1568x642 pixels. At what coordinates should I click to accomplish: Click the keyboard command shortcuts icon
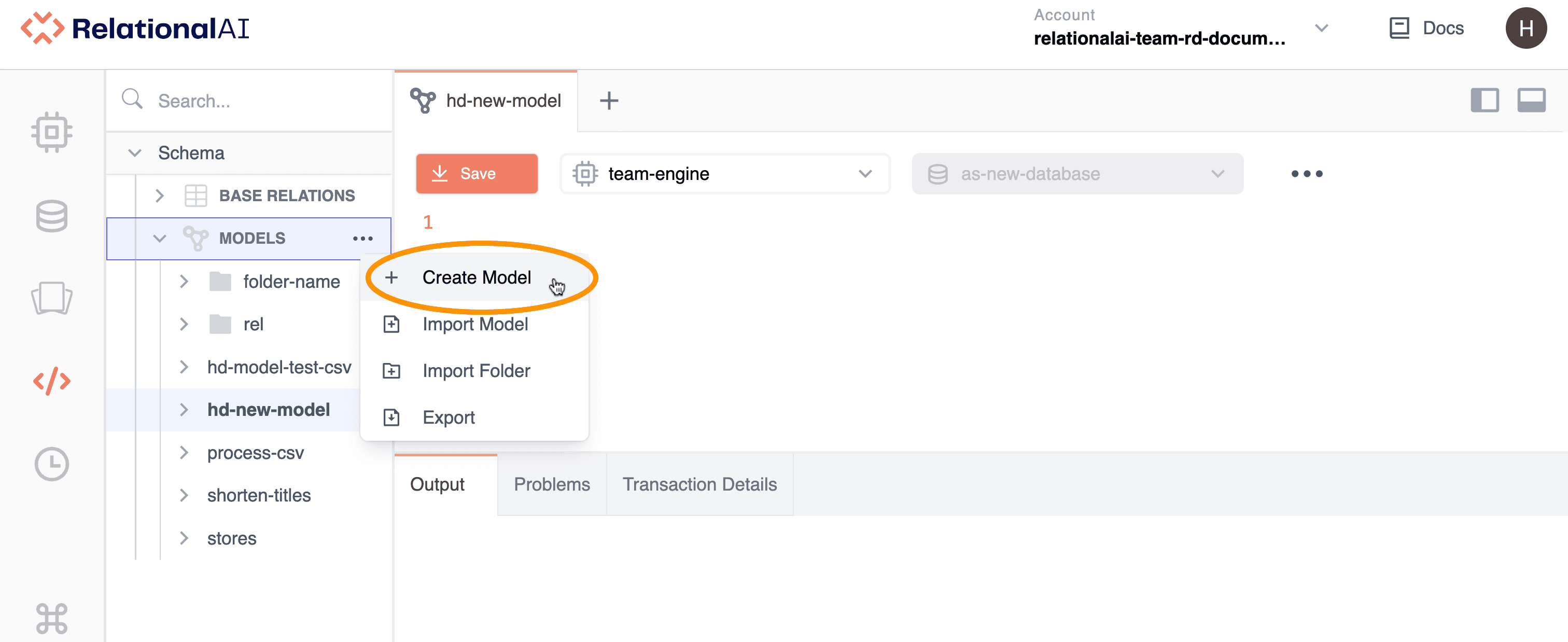point(52,618)
